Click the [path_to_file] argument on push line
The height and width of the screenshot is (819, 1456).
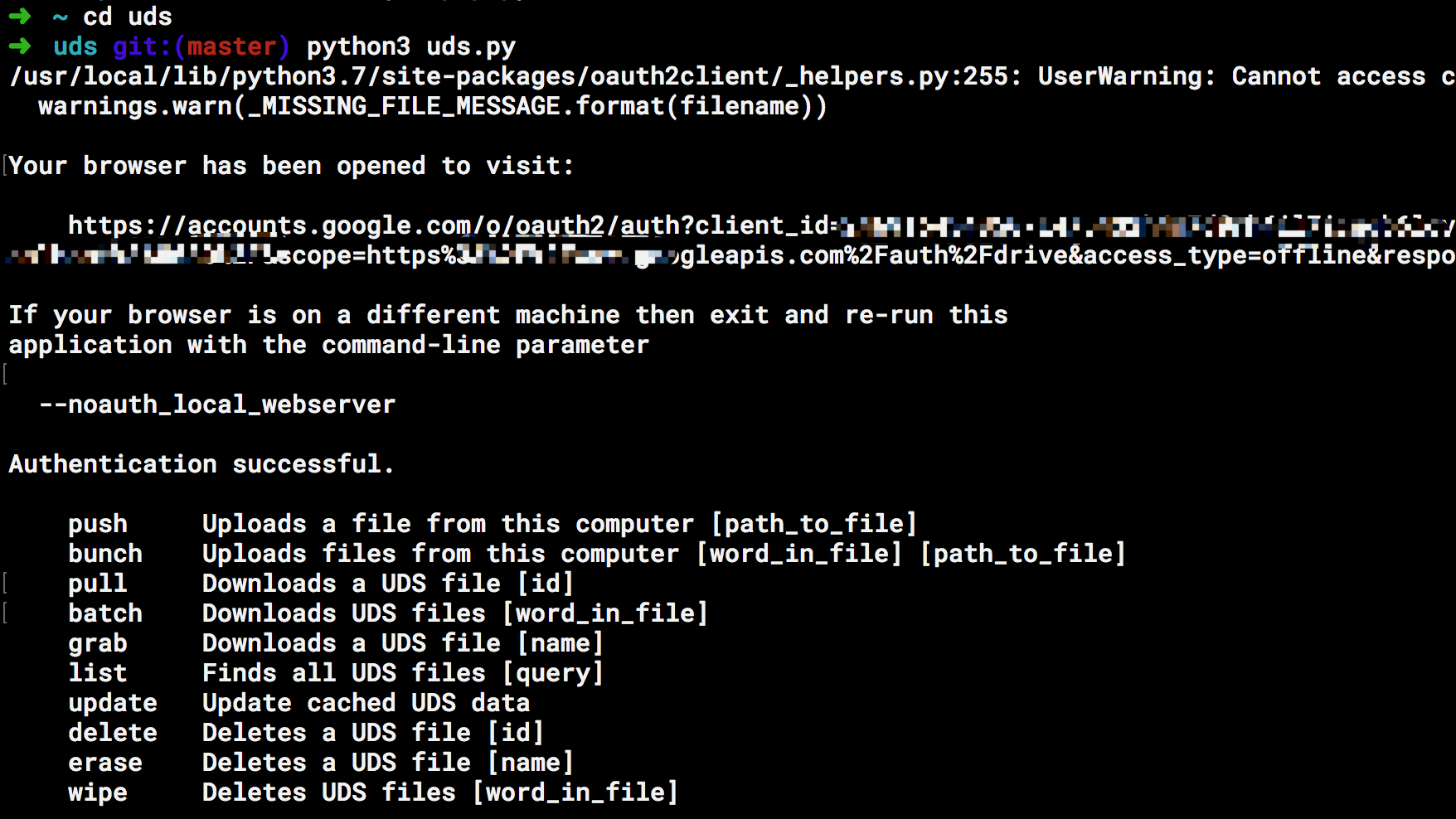point(814,524)
